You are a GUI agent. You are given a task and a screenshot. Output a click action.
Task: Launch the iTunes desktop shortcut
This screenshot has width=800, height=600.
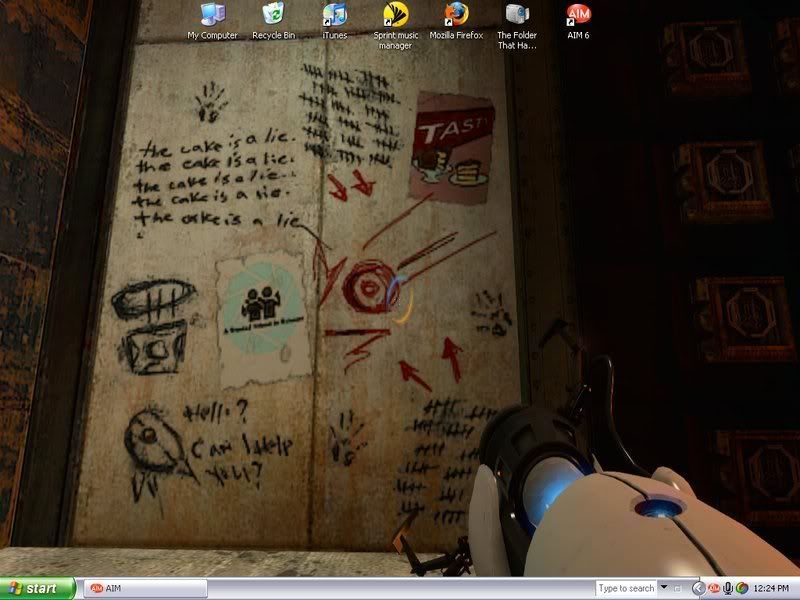tap(335, 21)
